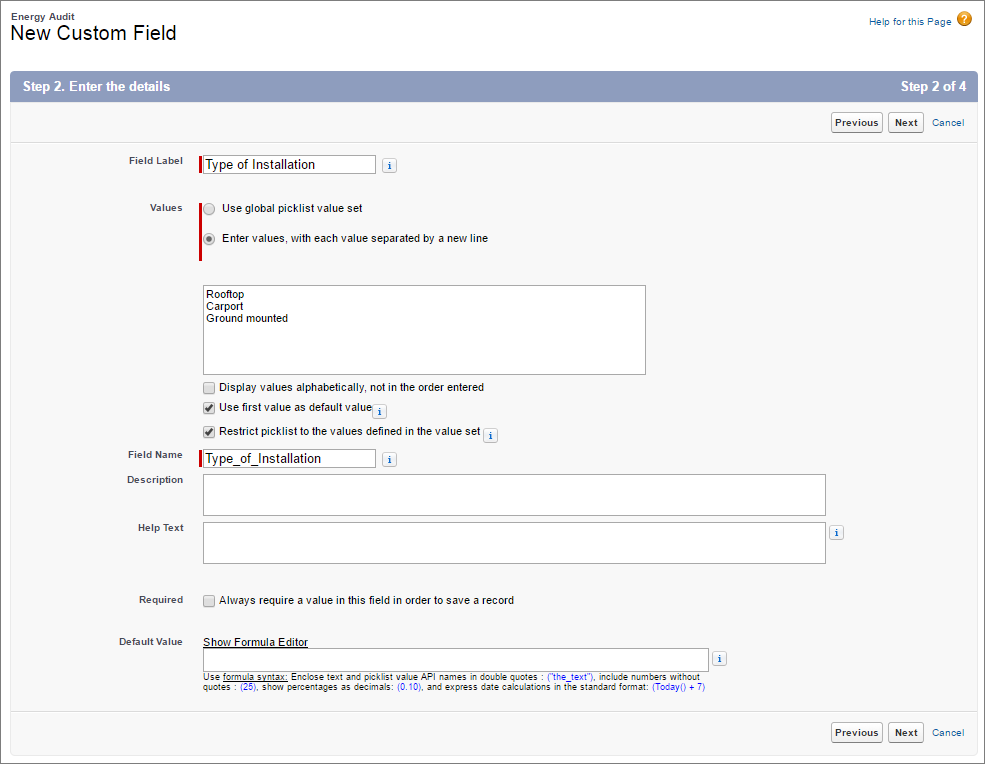Check Always require a value checkbox
Image resolution: width=985 pixels, height=764 pixels.
click(209, 601)
